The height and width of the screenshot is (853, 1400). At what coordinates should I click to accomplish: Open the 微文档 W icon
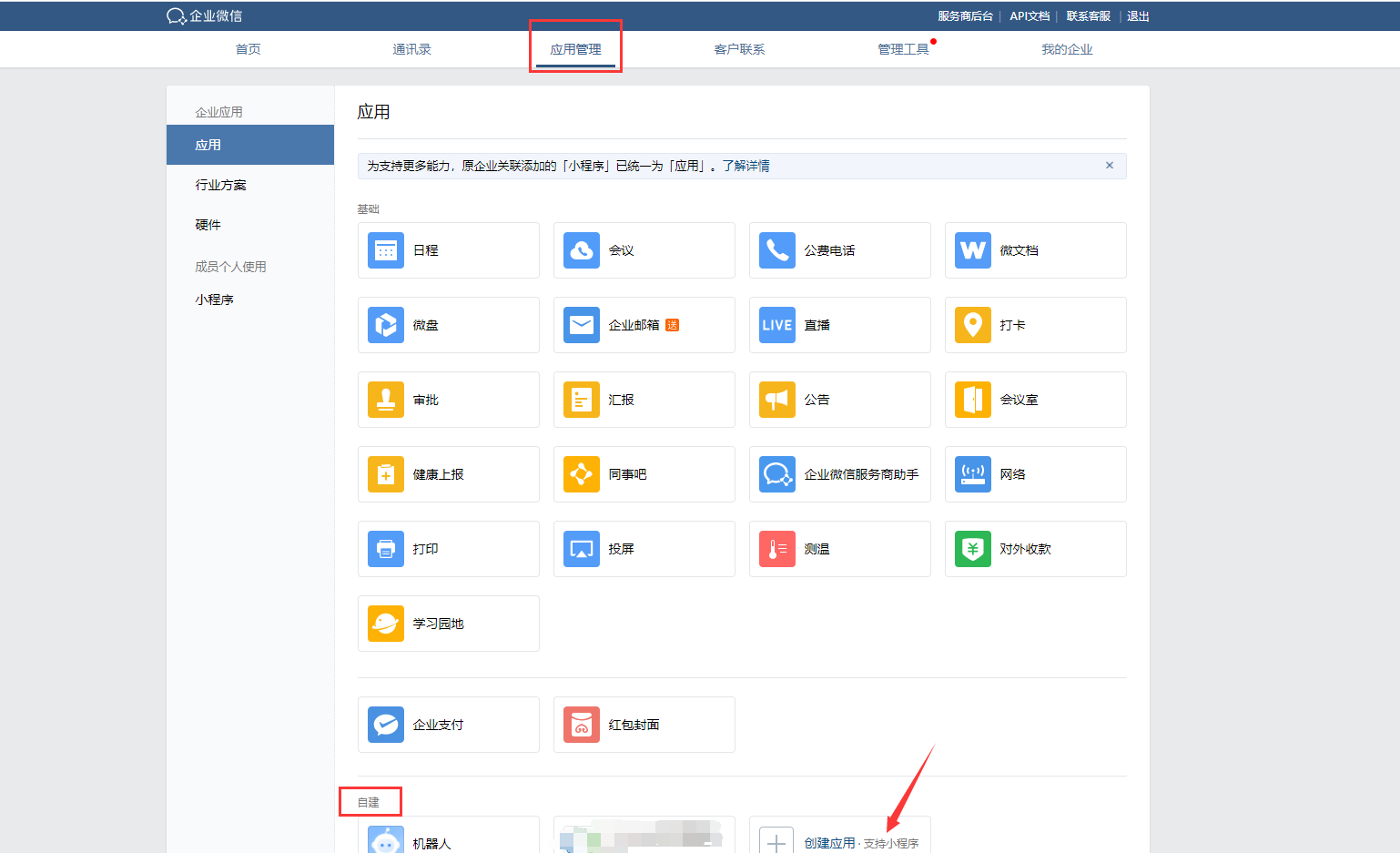(x=973, y=250)
